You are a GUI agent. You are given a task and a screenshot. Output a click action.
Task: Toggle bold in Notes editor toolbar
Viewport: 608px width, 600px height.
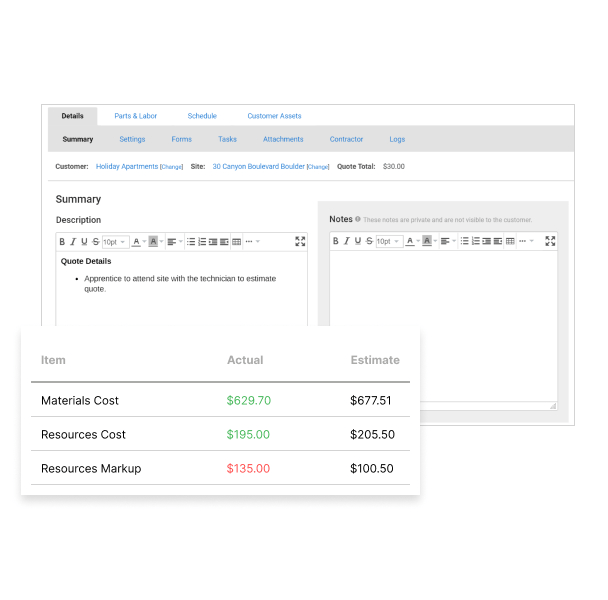pos(335,241)
